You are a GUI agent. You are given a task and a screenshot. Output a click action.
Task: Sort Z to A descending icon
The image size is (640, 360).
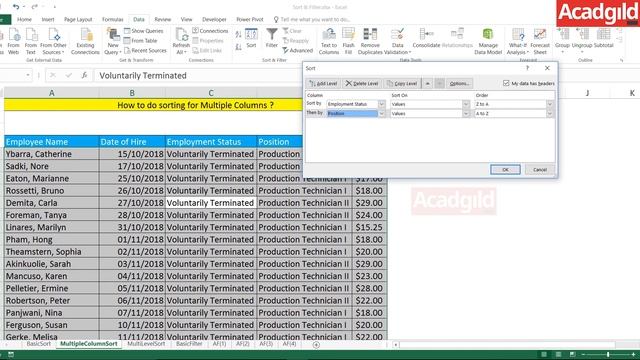238,47
